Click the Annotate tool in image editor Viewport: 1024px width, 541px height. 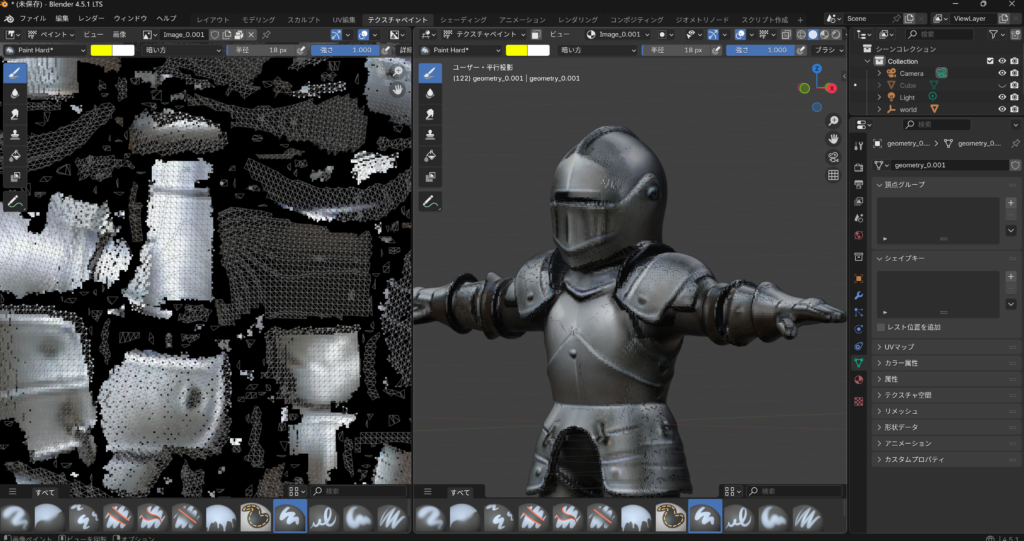pyautogui.click(x=16, y=201)
